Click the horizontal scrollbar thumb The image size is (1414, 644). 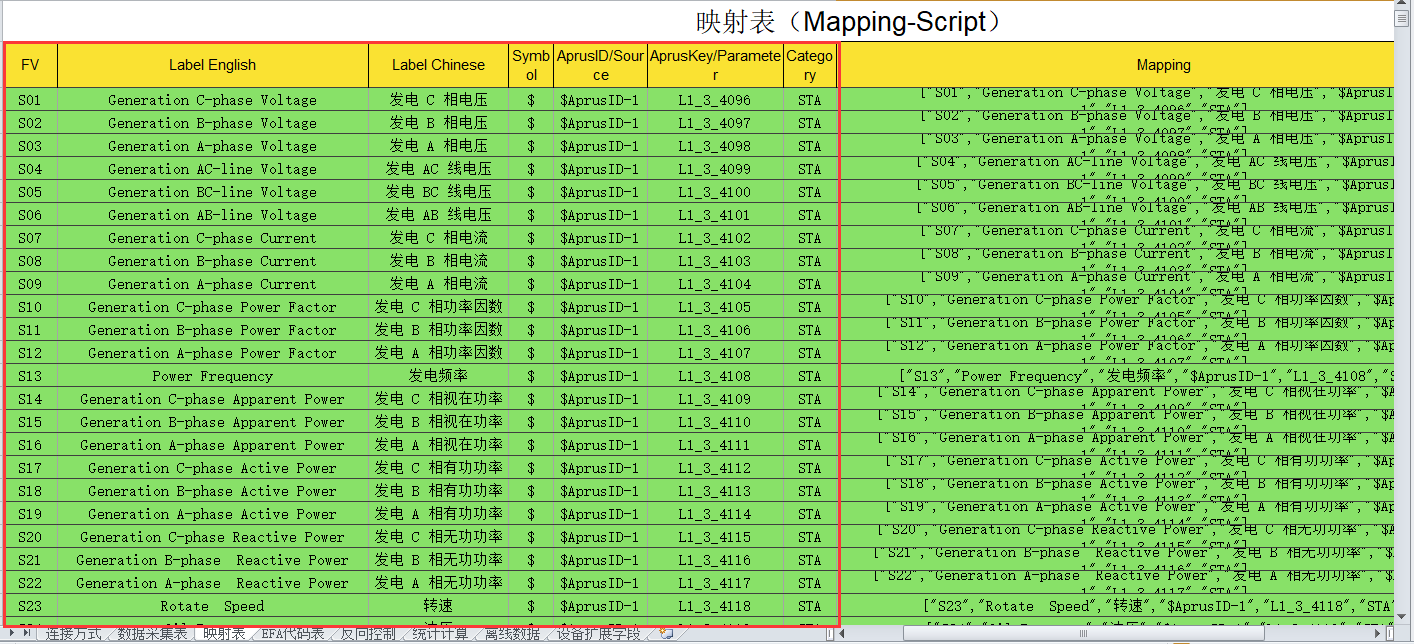1080,634
